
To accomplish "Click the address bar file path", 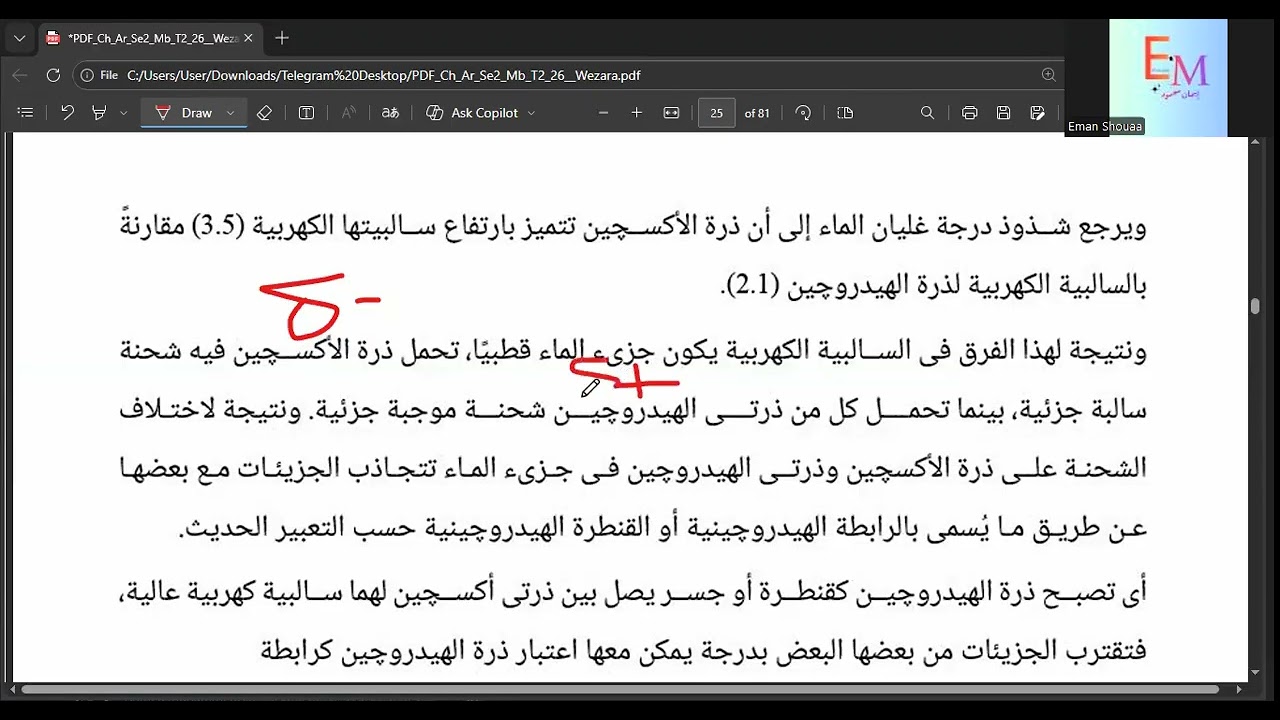I will click(384, 75).
